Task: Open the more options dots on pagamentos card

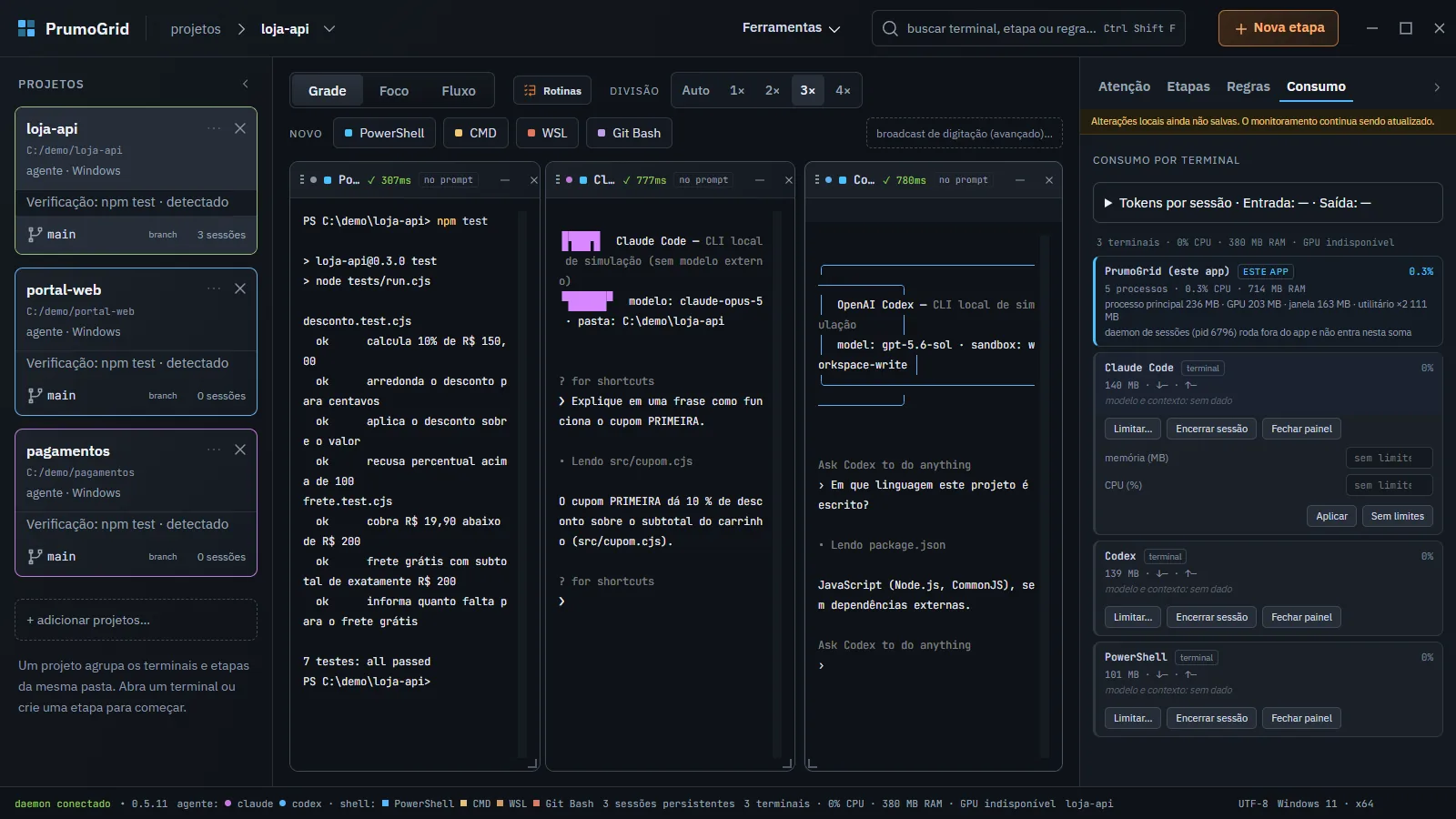Action: click(214, 450)
